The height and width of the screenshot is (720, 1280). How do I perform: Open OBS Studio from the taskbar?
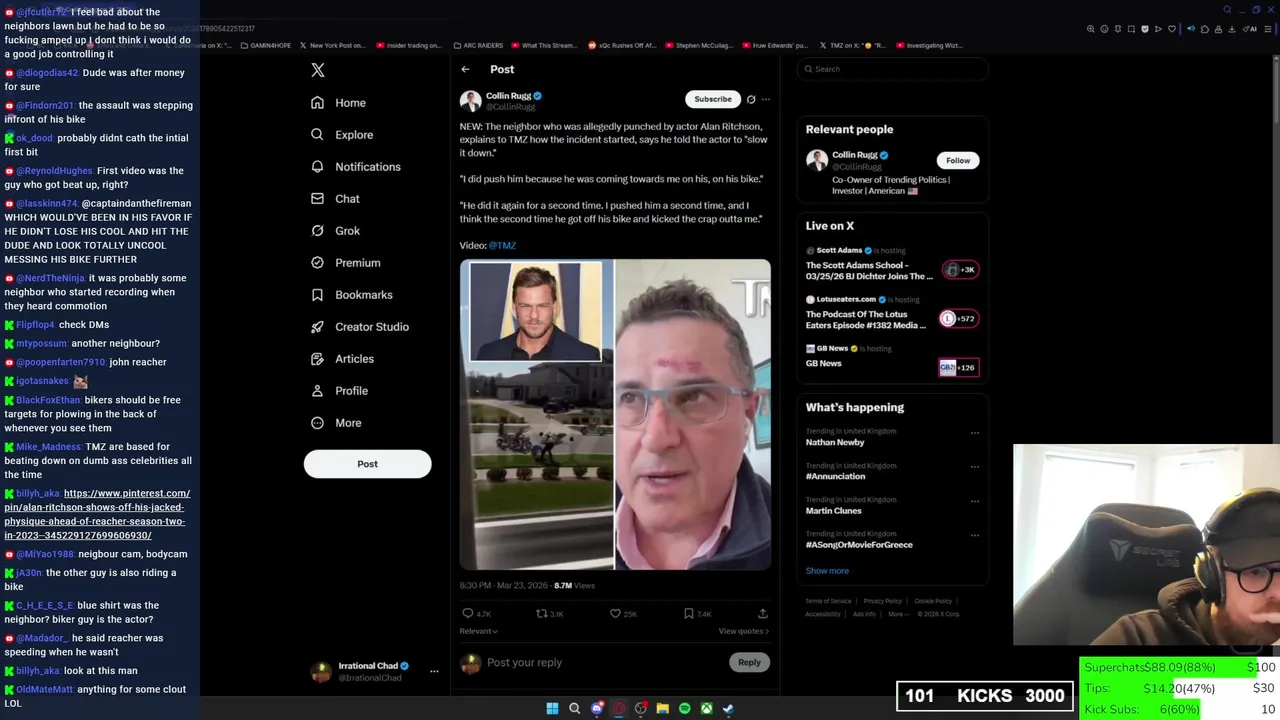pyautogui.click(x=641, y=708)
